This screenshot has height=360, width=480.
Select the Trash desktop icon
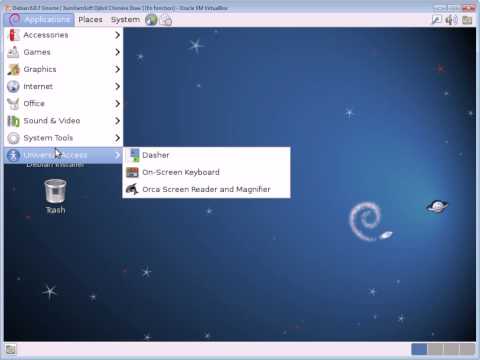coord(55,191)
